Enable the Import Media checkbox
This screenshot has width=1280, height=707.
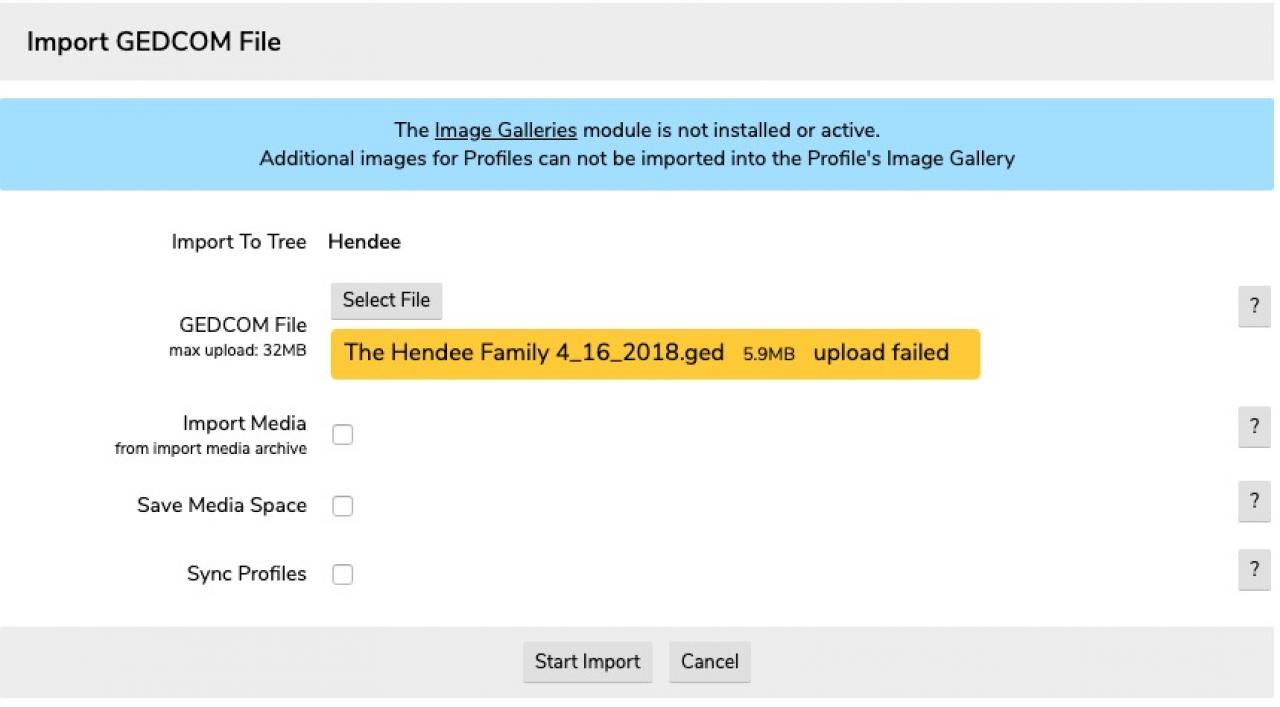(343, 434)
